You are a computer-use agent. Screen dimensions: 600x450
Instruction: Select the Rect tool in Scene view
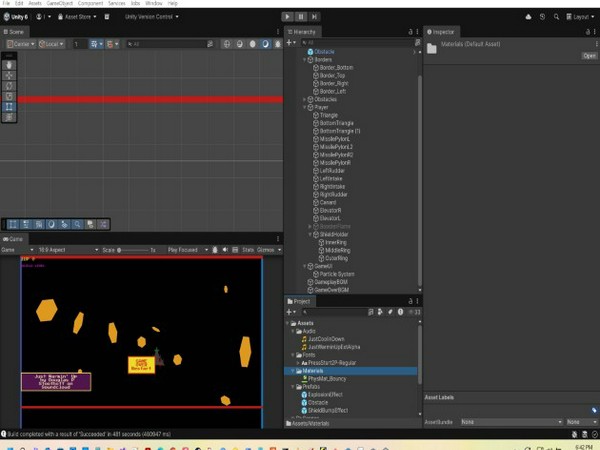click(9, 106)
